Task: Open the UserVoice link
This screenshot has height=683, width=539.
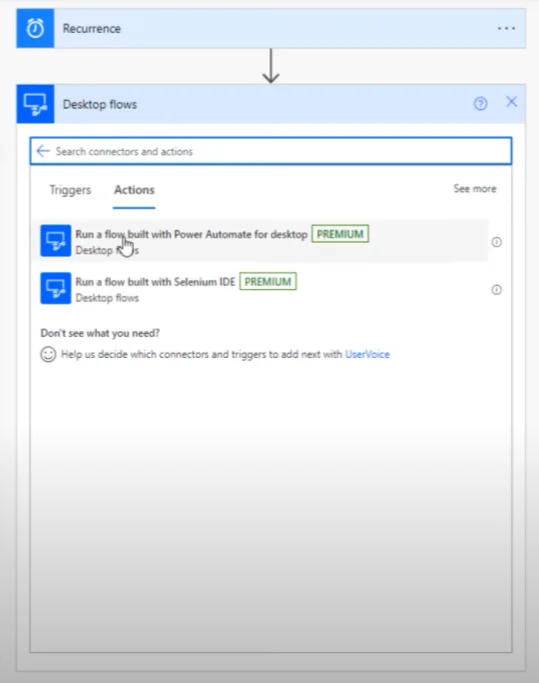Action: [x=367, y=354]
